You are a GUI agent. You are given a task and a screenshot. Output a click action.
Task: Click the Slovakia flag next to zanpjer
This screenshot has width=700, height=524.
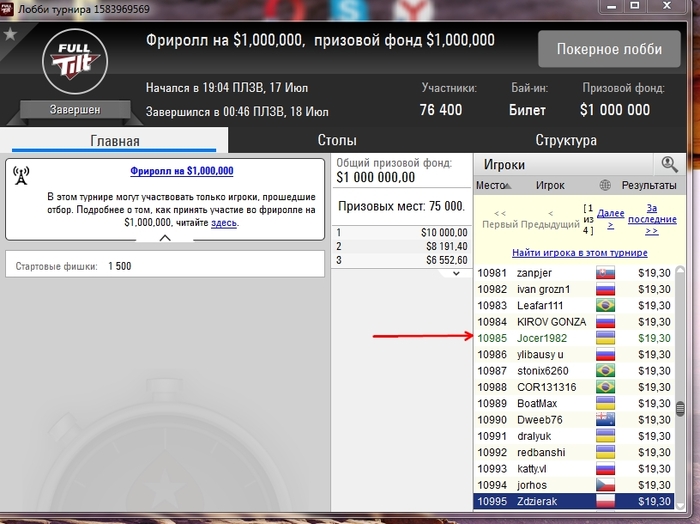(x=605, y=273)
